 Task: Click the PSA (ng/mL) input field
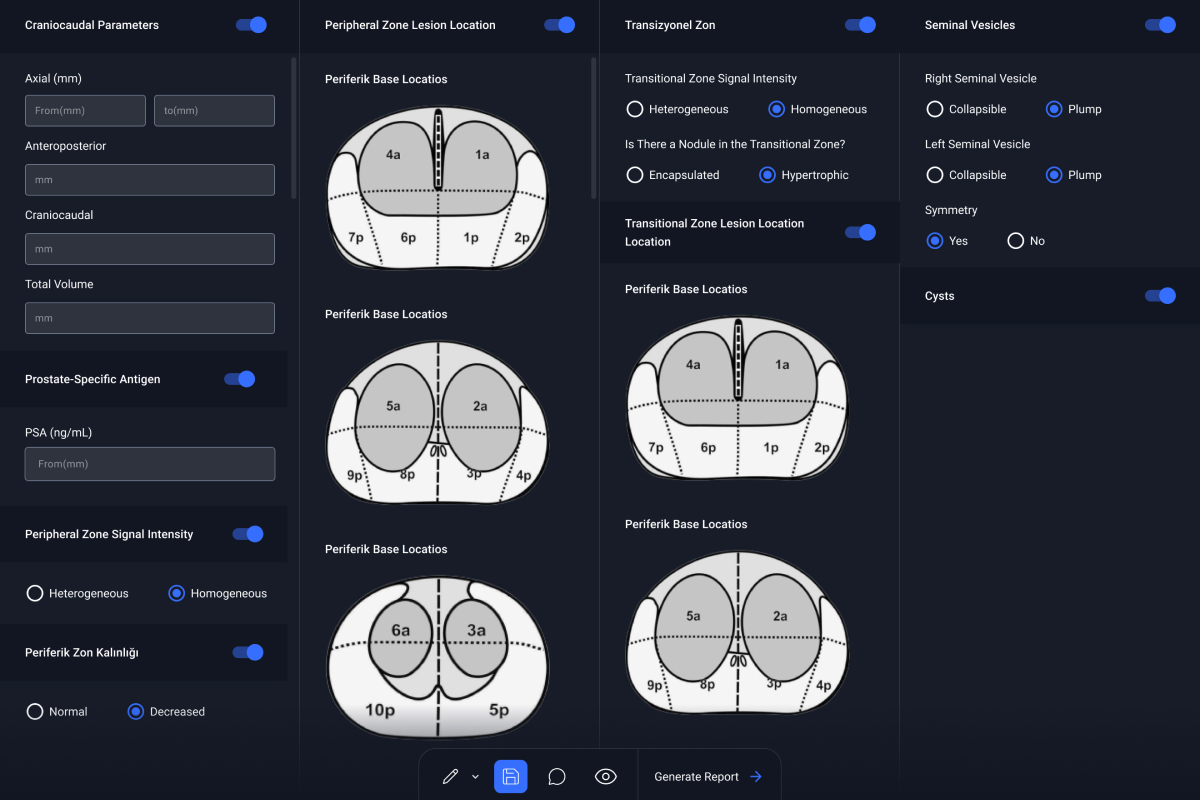click(150, 464)
